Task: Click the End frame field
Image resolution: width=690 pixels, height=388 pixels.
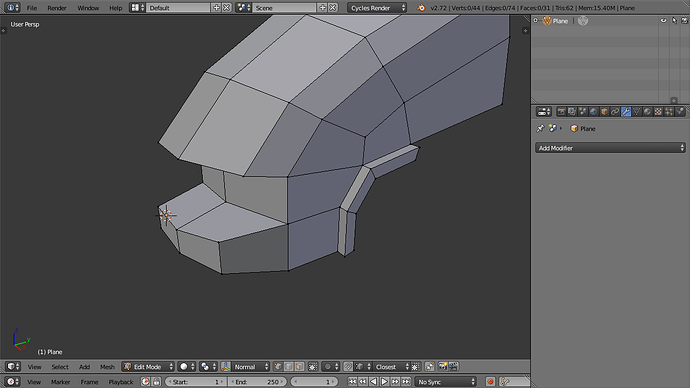Action: coord(257,382)
